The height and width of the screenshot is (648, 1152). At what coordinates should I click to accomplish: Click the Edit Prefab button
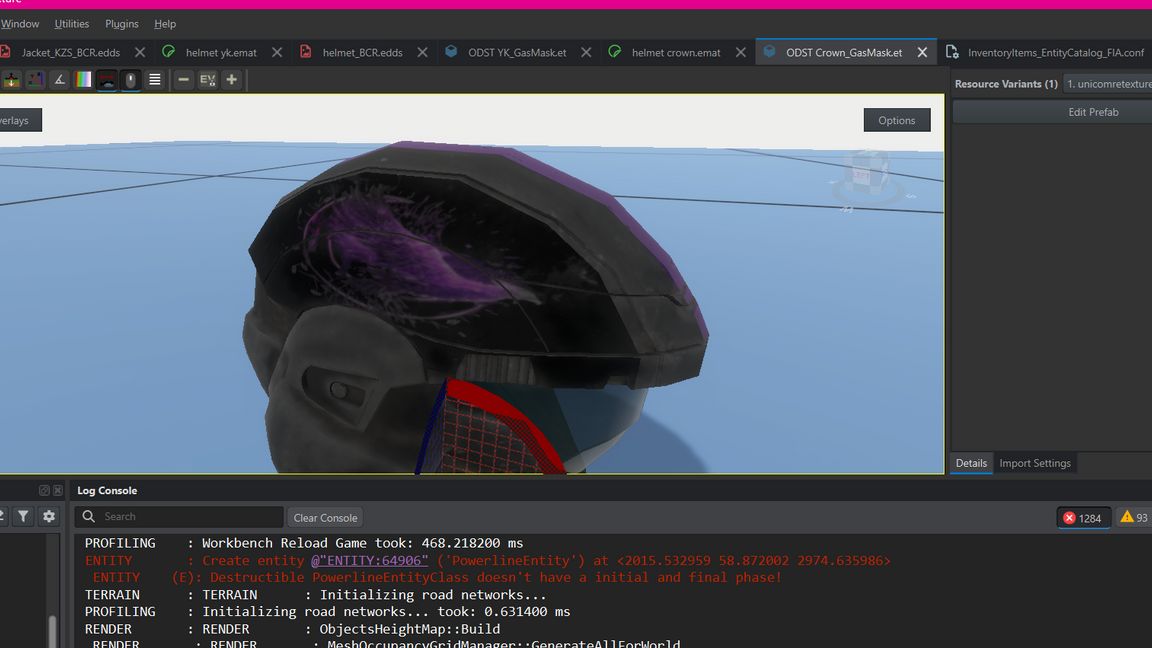point(1093,112)
